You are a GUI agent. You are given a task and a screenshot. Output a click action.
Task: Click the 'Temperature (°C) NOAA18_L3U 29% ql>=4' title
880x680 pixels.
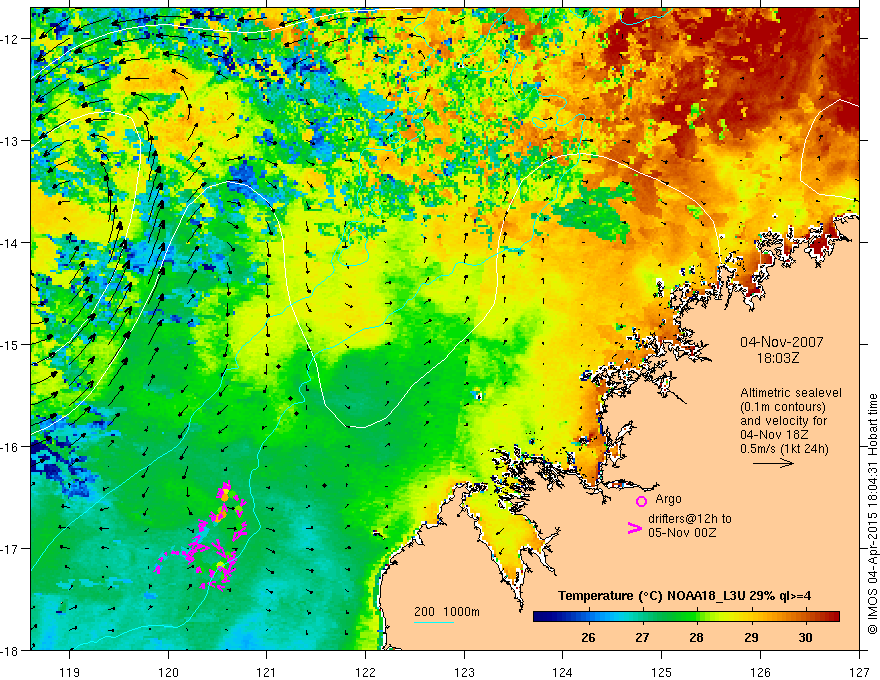pyautogui.click(x=684, y=595)
